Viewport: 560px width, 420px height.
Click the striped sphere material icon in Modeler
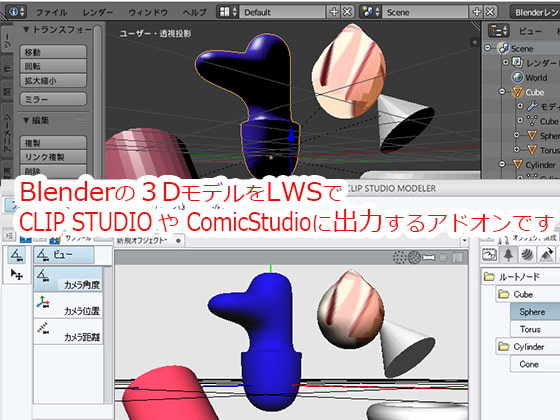click(x=527, y=255)
